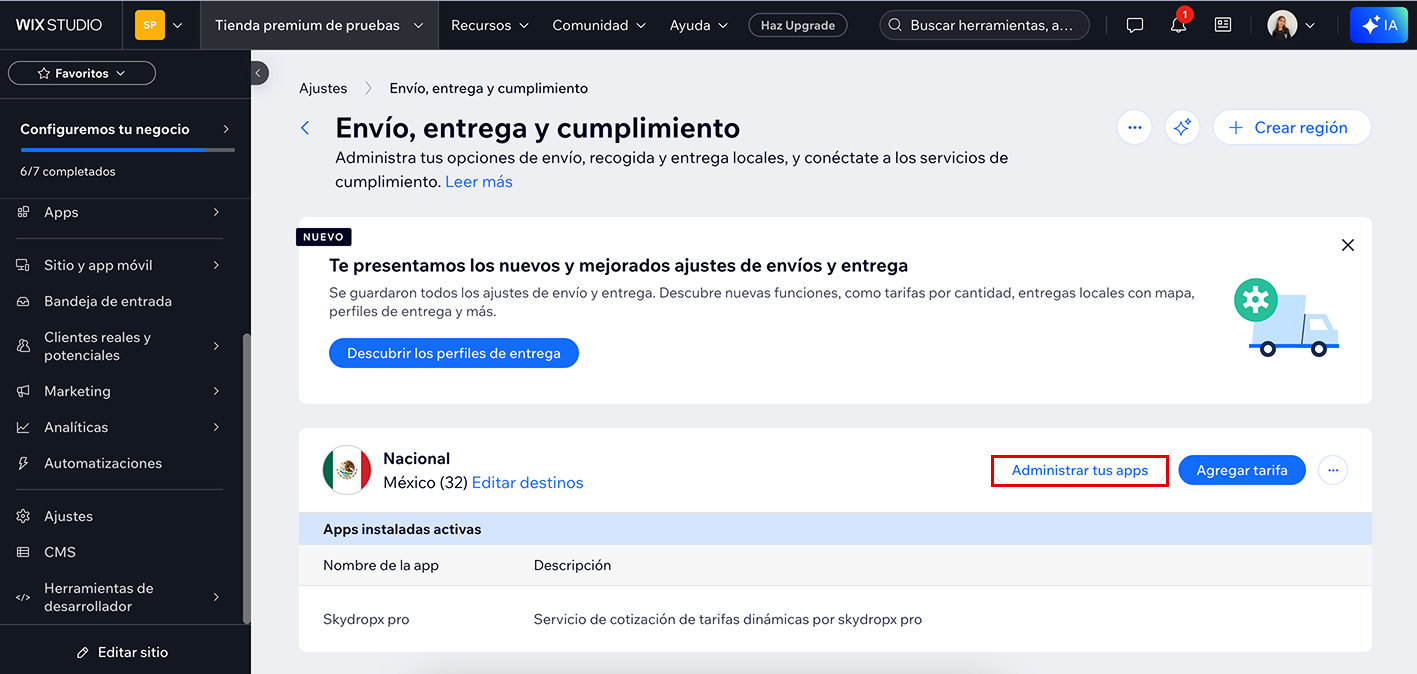Click the Wix Studio logo
The height and width of the screenshot is (674, 1417).
(x=59, y=25)
